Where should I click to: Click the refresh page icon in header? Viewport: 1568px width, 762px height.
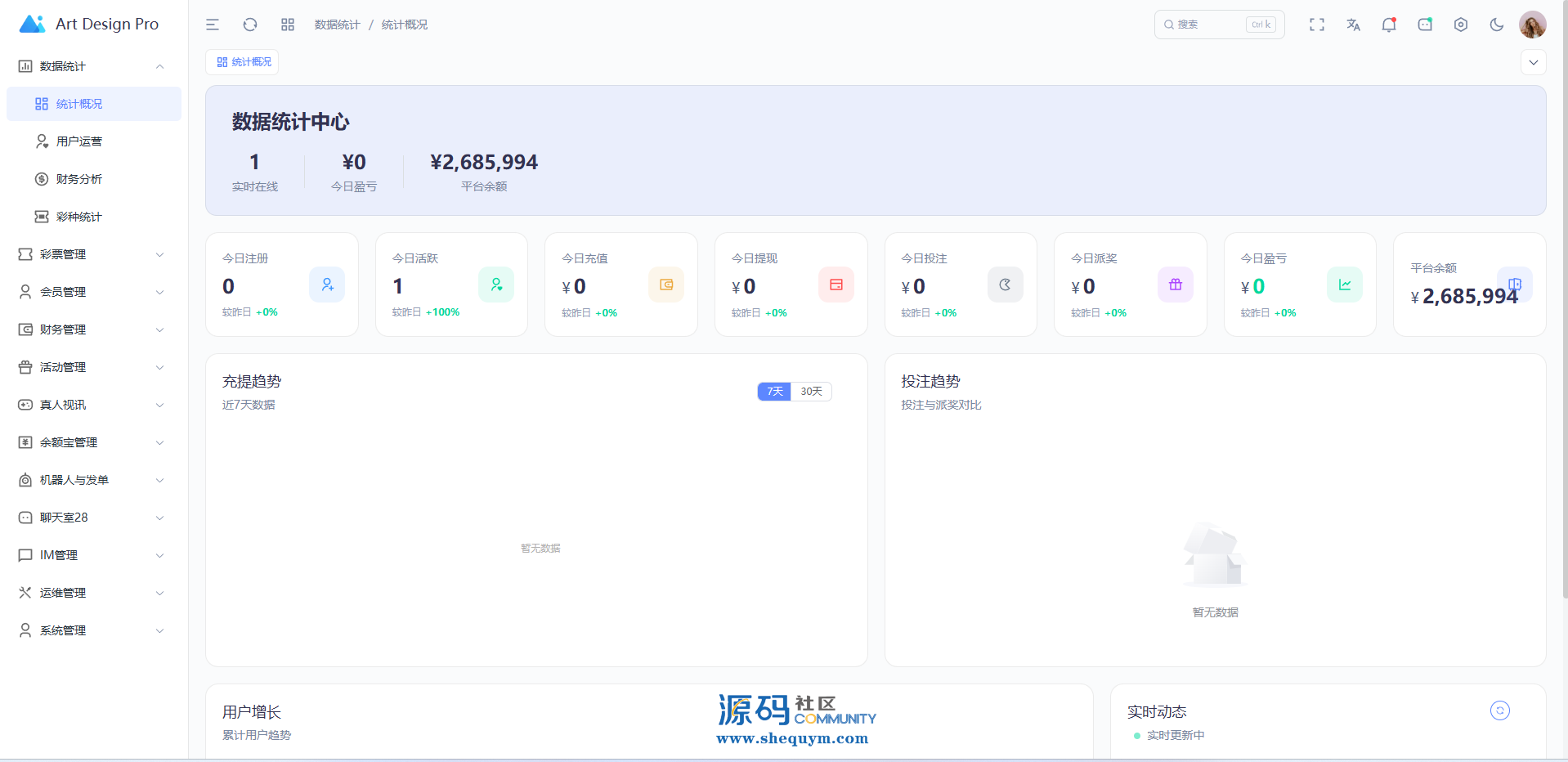[250, 25]
